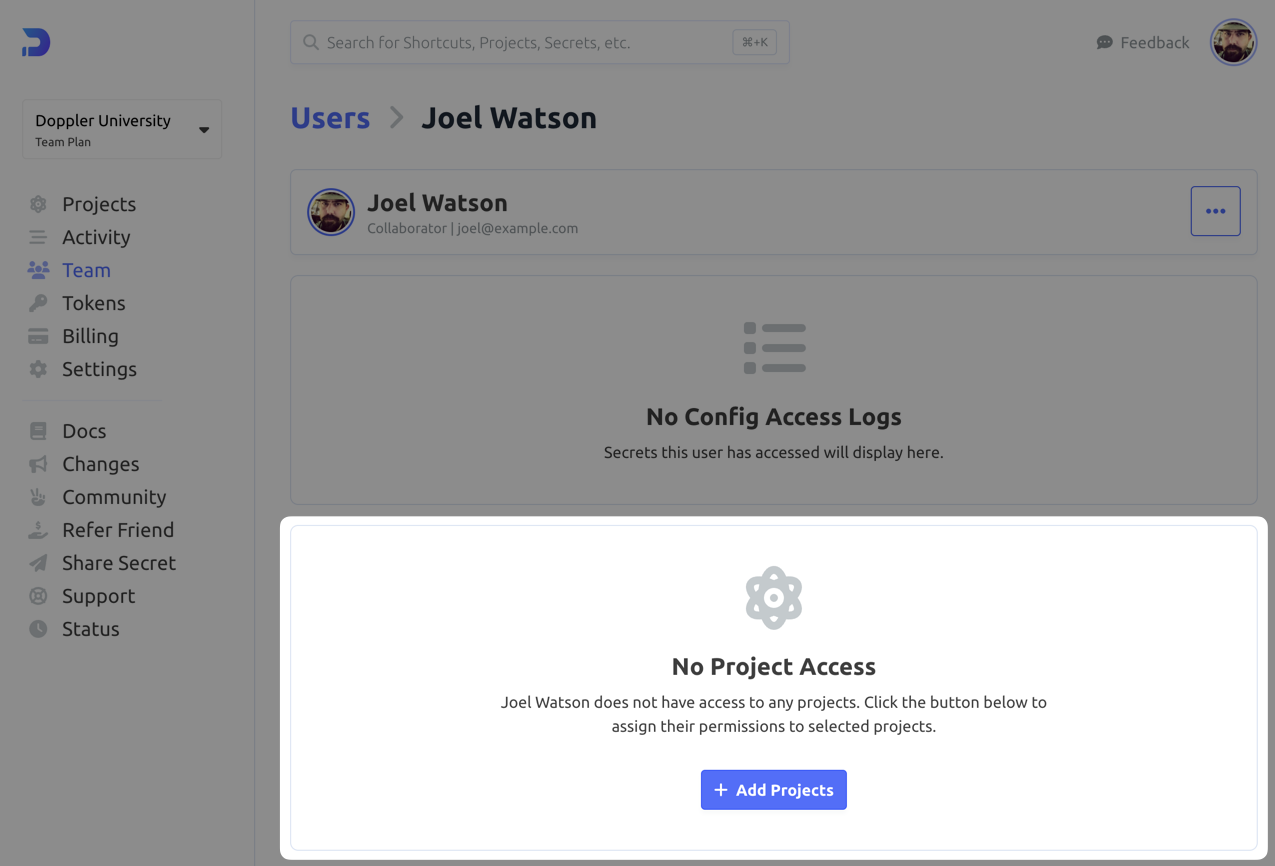Image resolution: width=1275 pixels, height=866 pixels.
Task: Click the Refer Friend icon
Action: (38, 530)
